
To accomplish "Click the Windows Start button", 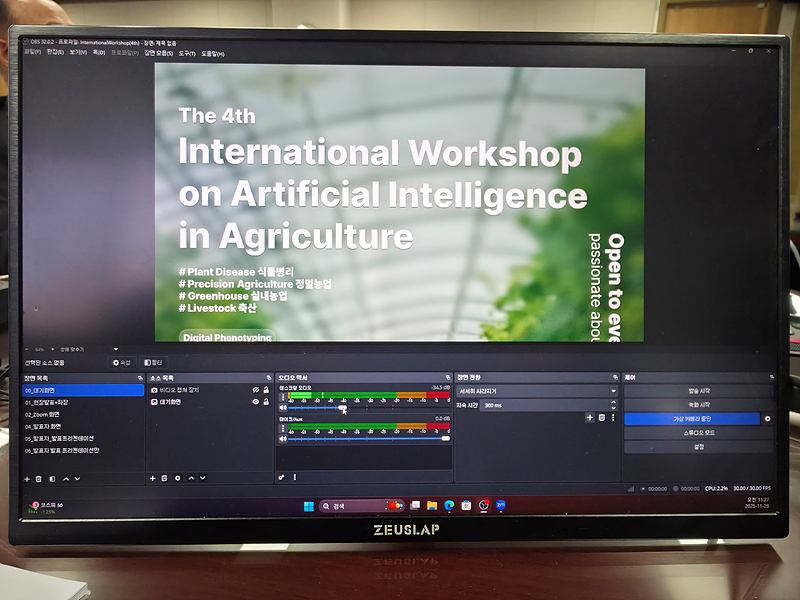I will click(x=309, y=506).
